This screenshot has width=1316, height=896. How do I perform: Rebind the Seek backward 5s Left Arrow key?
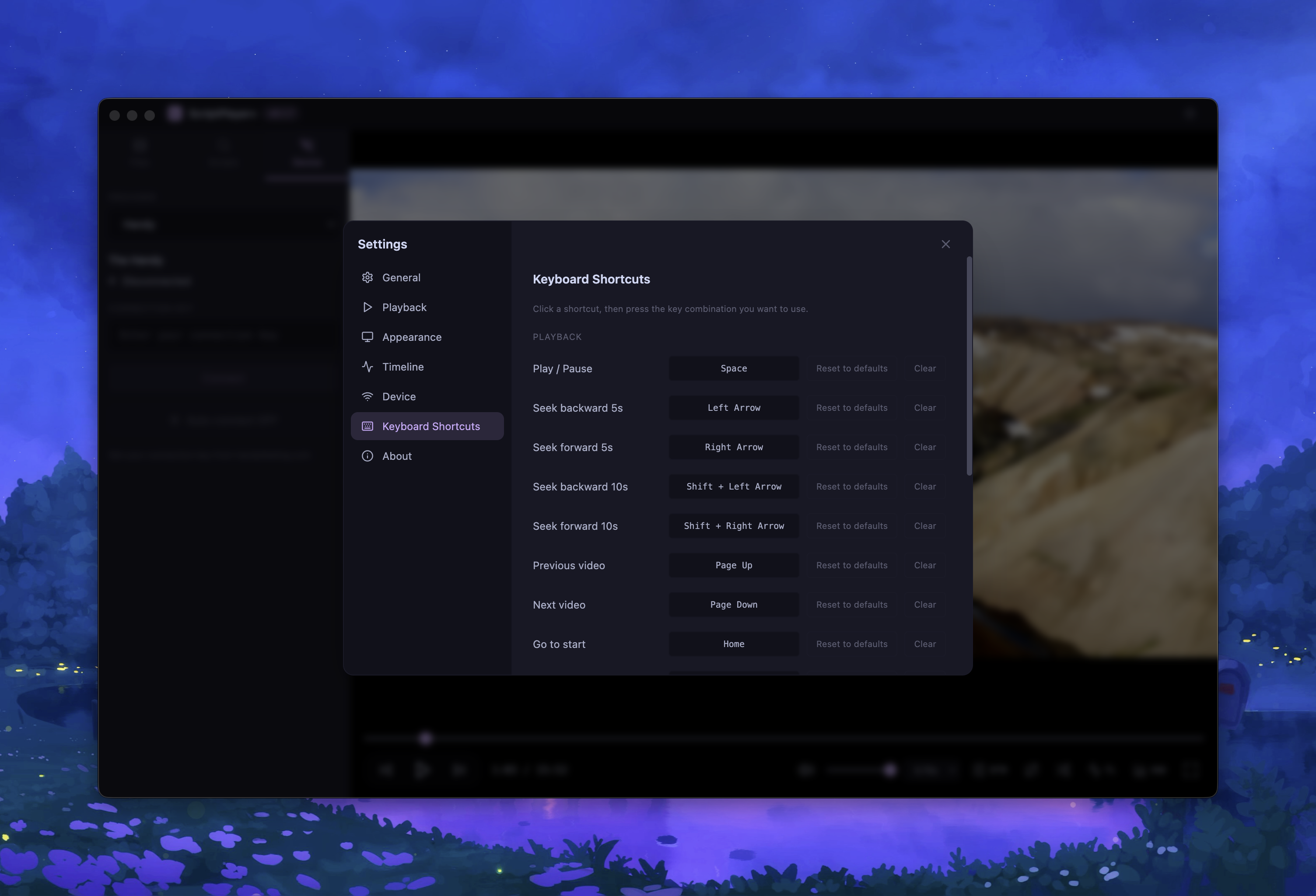pos(733,408)
